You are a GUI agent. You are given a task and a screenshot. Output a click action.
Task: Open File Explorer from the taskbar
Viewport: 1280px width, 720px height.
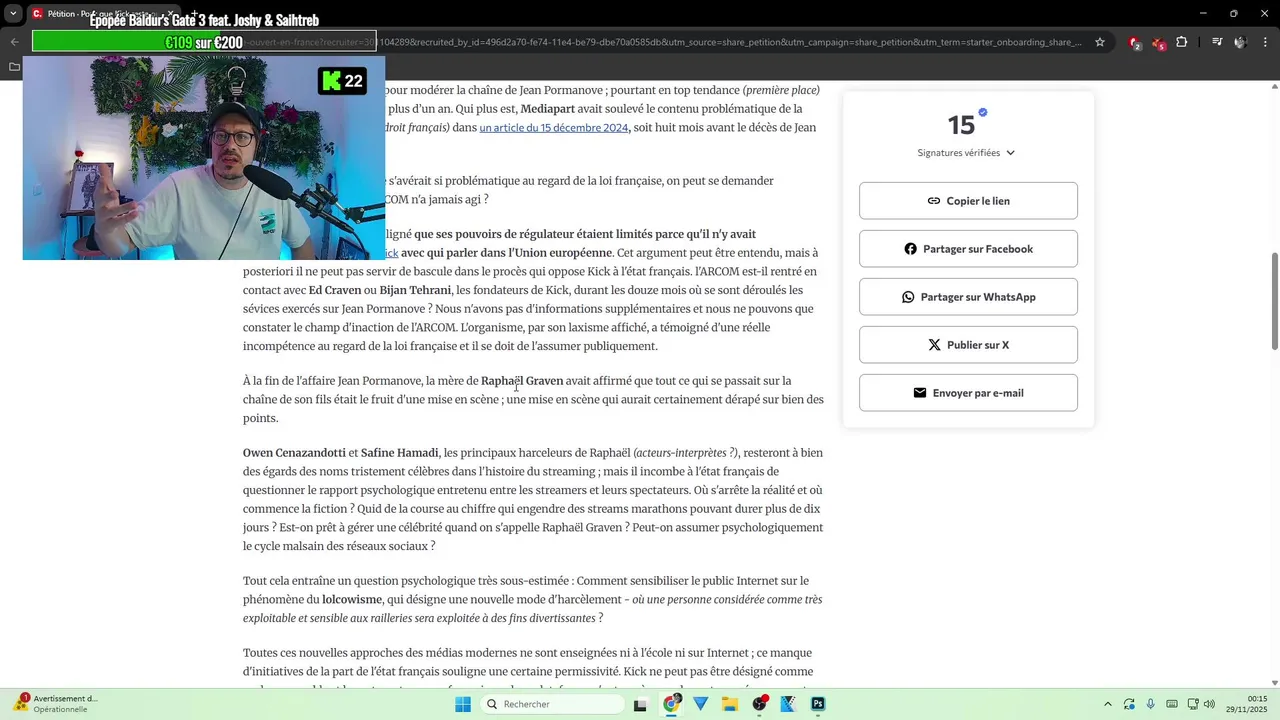729,704
